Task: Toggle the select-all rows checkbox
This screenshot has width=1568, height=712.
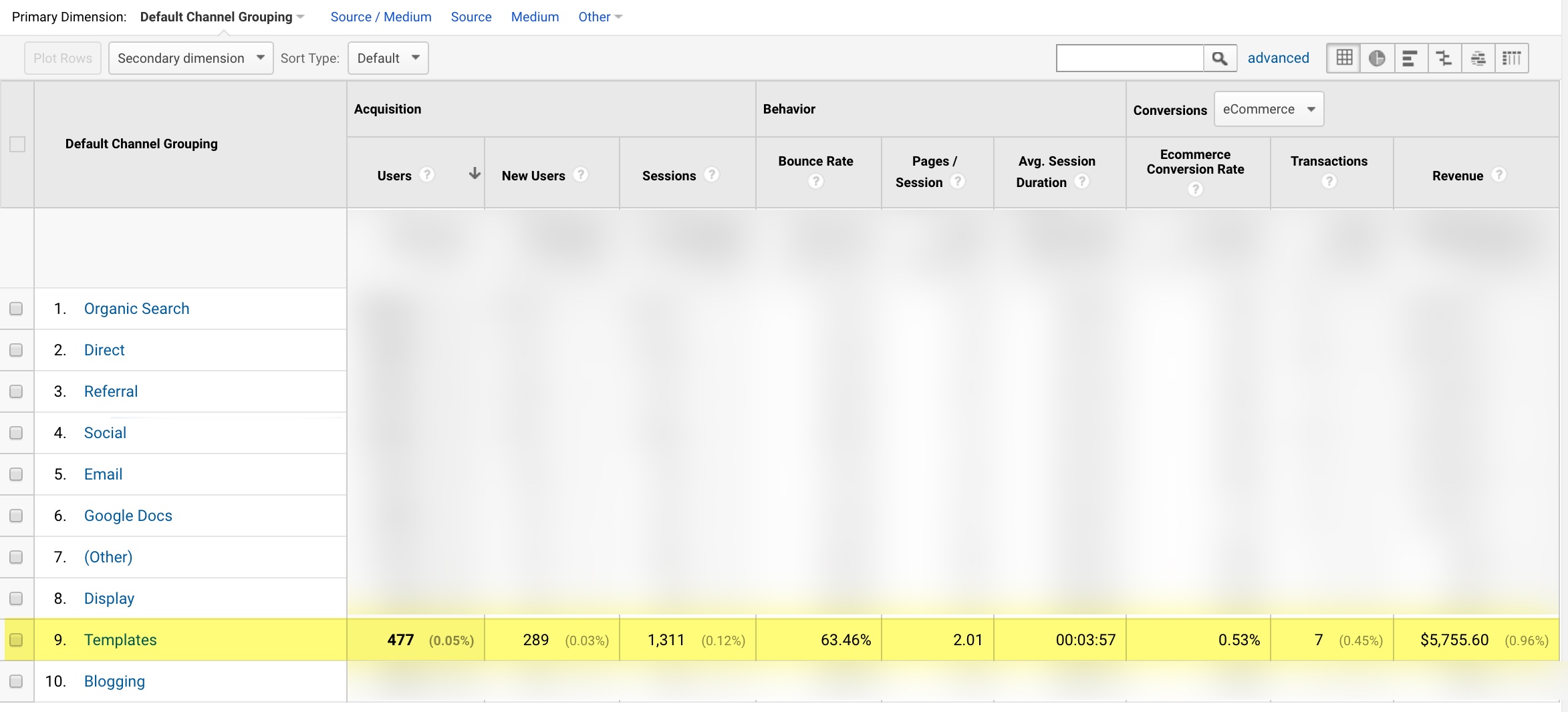Action: (17, 144)
